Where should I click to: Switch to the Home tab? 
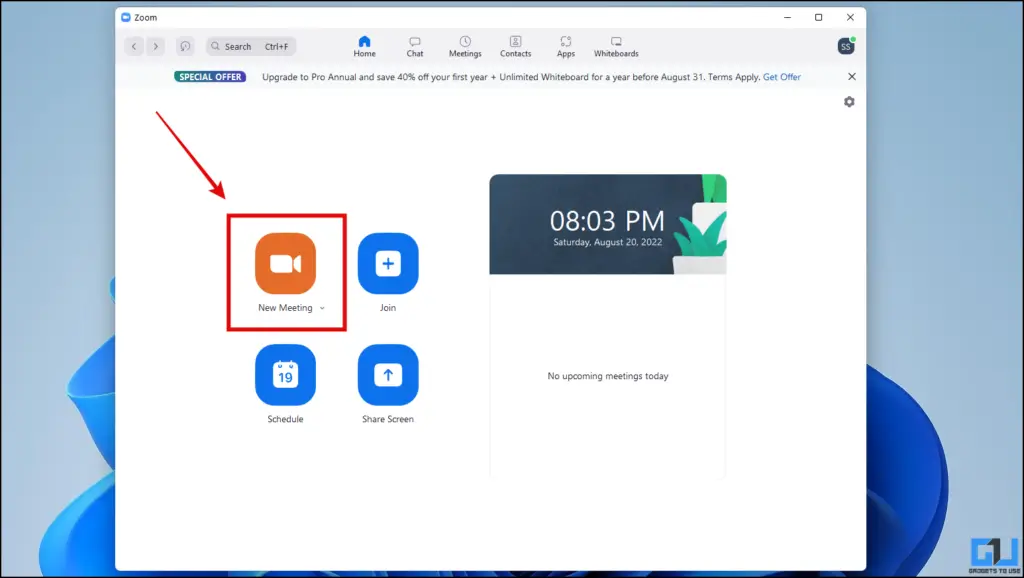tap(364, 46)
